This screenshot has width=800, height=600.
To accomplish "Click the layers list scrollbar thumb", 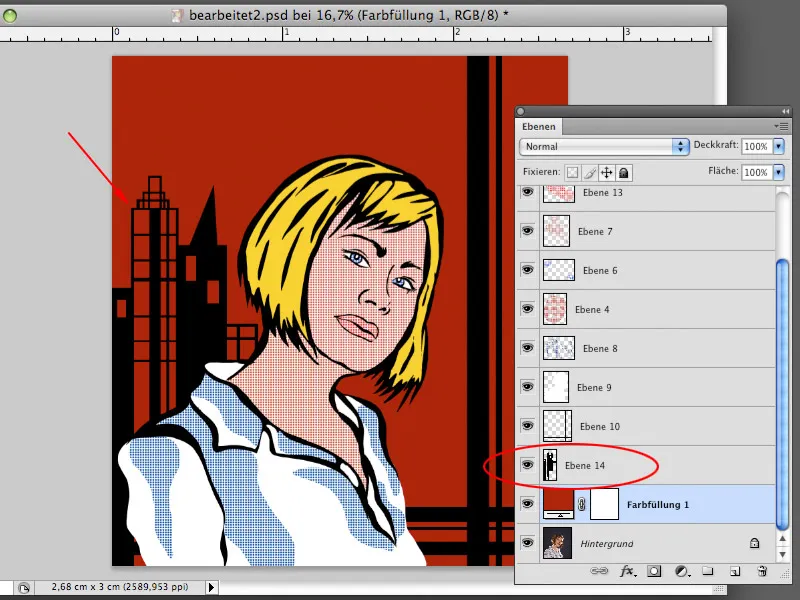I will [x=782, y=394].
